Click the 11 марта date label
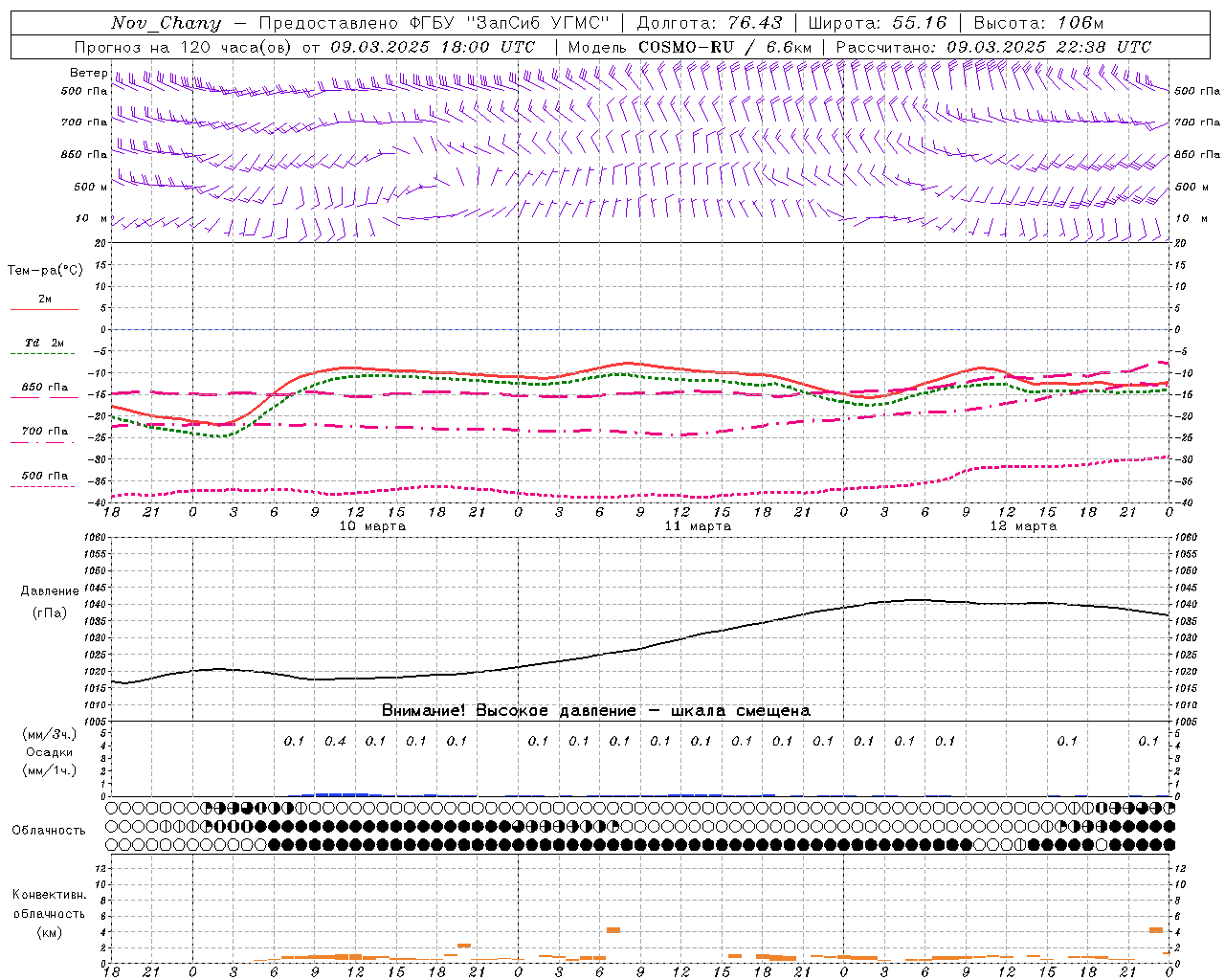1225x980 pixels. pos(698,526)
